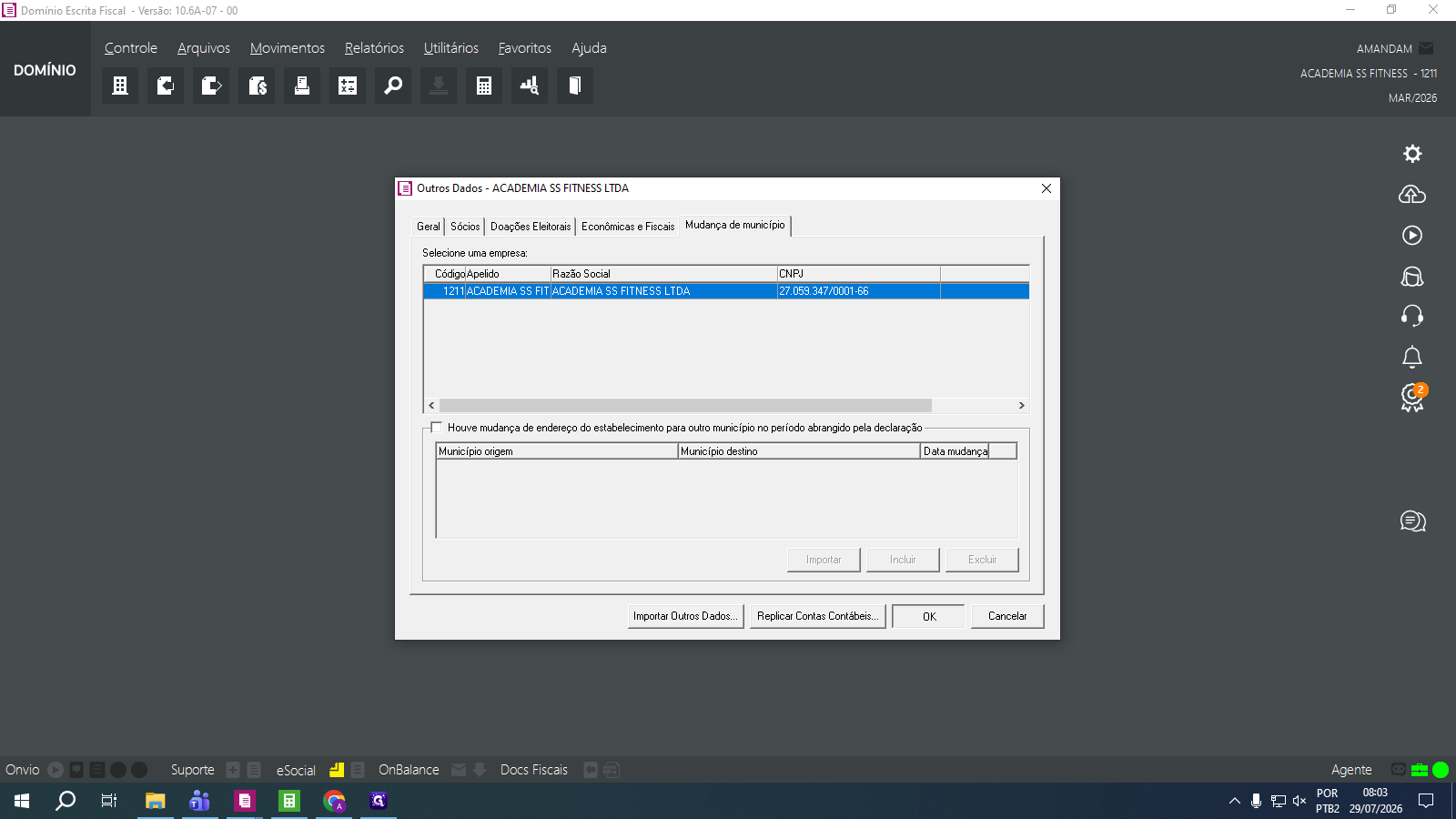Image resolution: width=1456 pixels, height=819 pixels.
Task: Open Microsoft Teams from the taskbar
Action: 200,801
